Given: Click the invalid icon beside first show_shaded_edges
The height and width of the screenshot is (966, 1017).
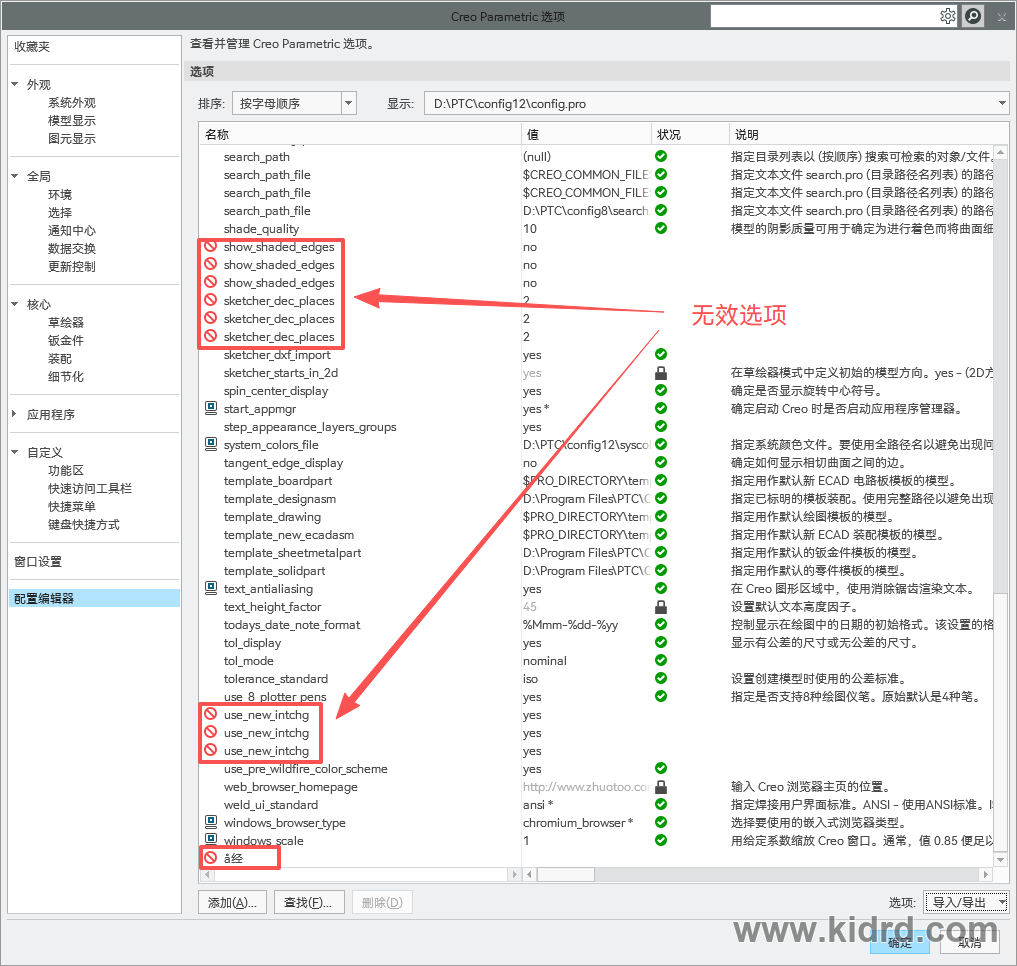Looking at the screenshot, I should [210, 247].
